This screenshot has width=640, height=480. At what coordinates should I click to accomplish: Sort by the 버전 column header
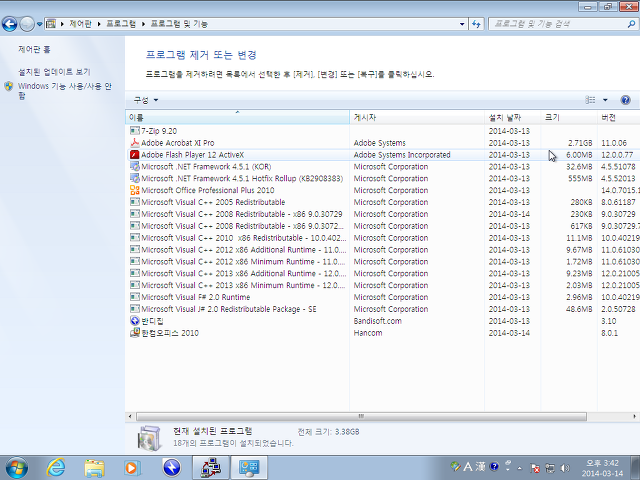coord(619,118)
